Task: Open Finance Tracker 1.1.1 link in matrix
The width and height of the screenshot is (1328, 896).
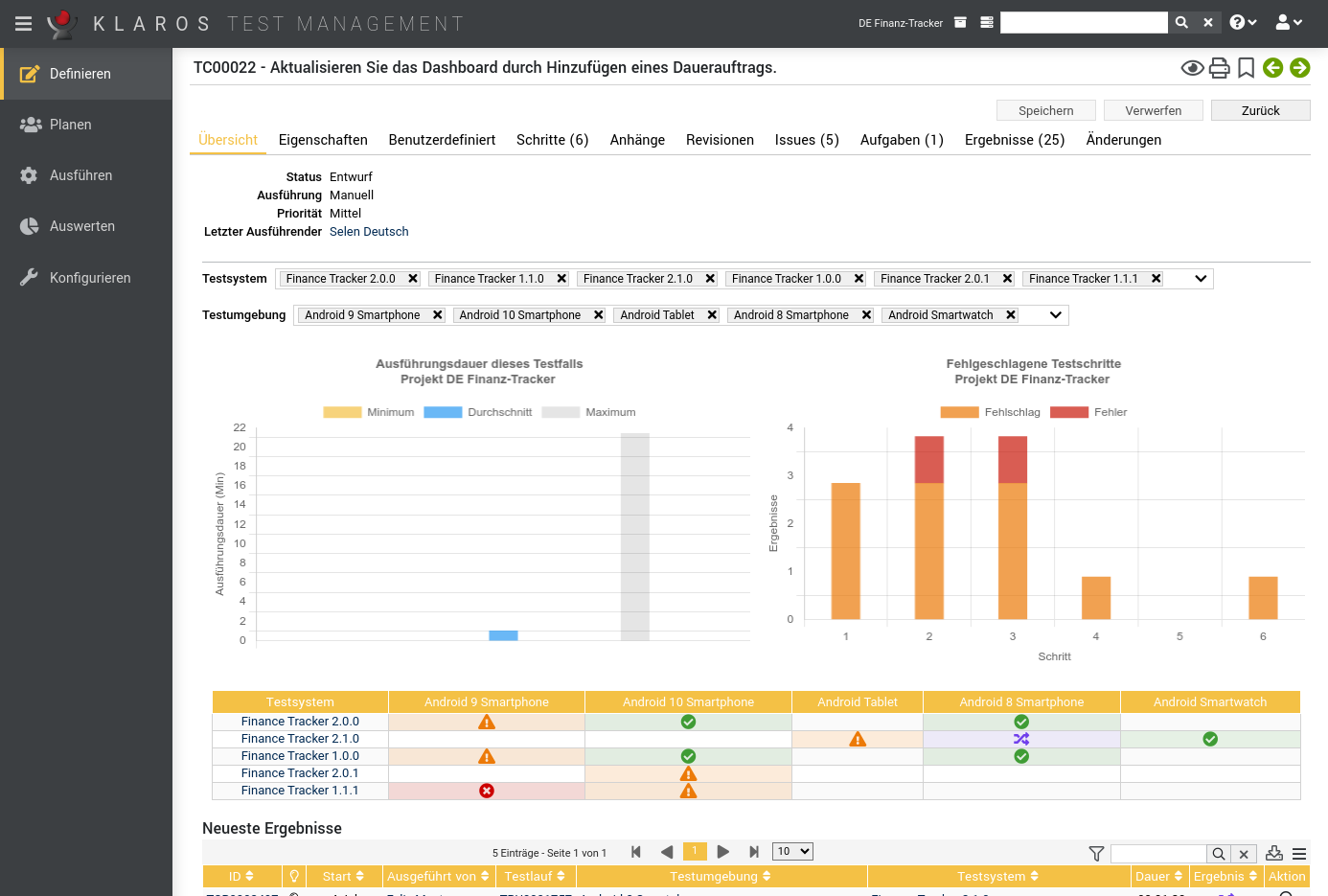Action: tap(300, 791)
